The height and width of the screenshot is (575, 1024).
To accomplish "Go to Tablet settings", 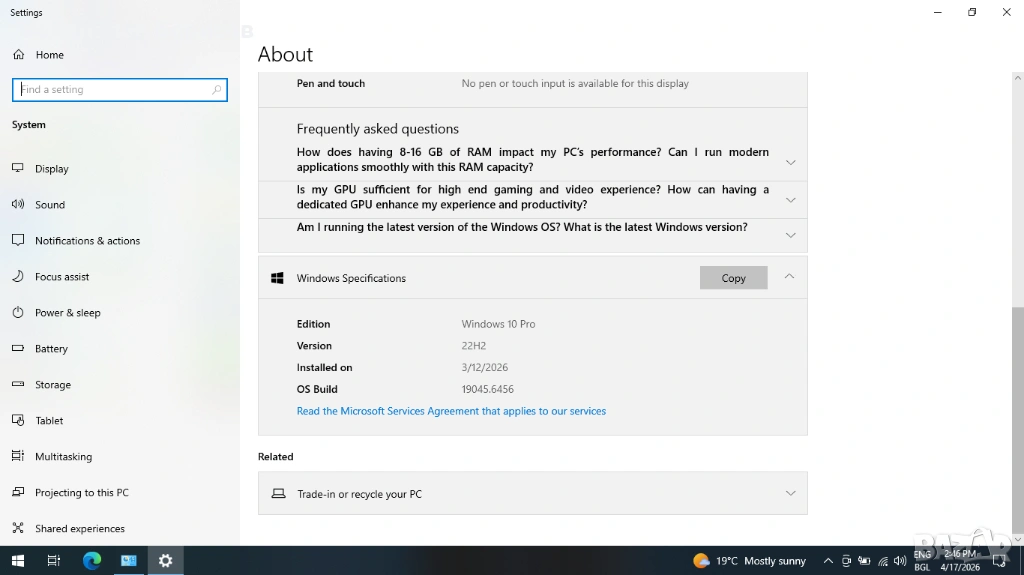I will [49, 421].
